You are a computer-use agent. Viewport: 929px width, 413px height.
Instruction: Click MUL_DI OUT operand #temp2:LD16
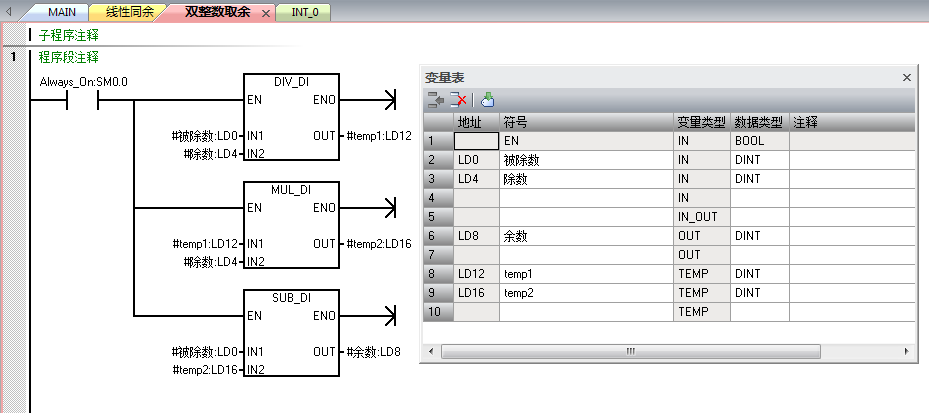click(379, 244)
